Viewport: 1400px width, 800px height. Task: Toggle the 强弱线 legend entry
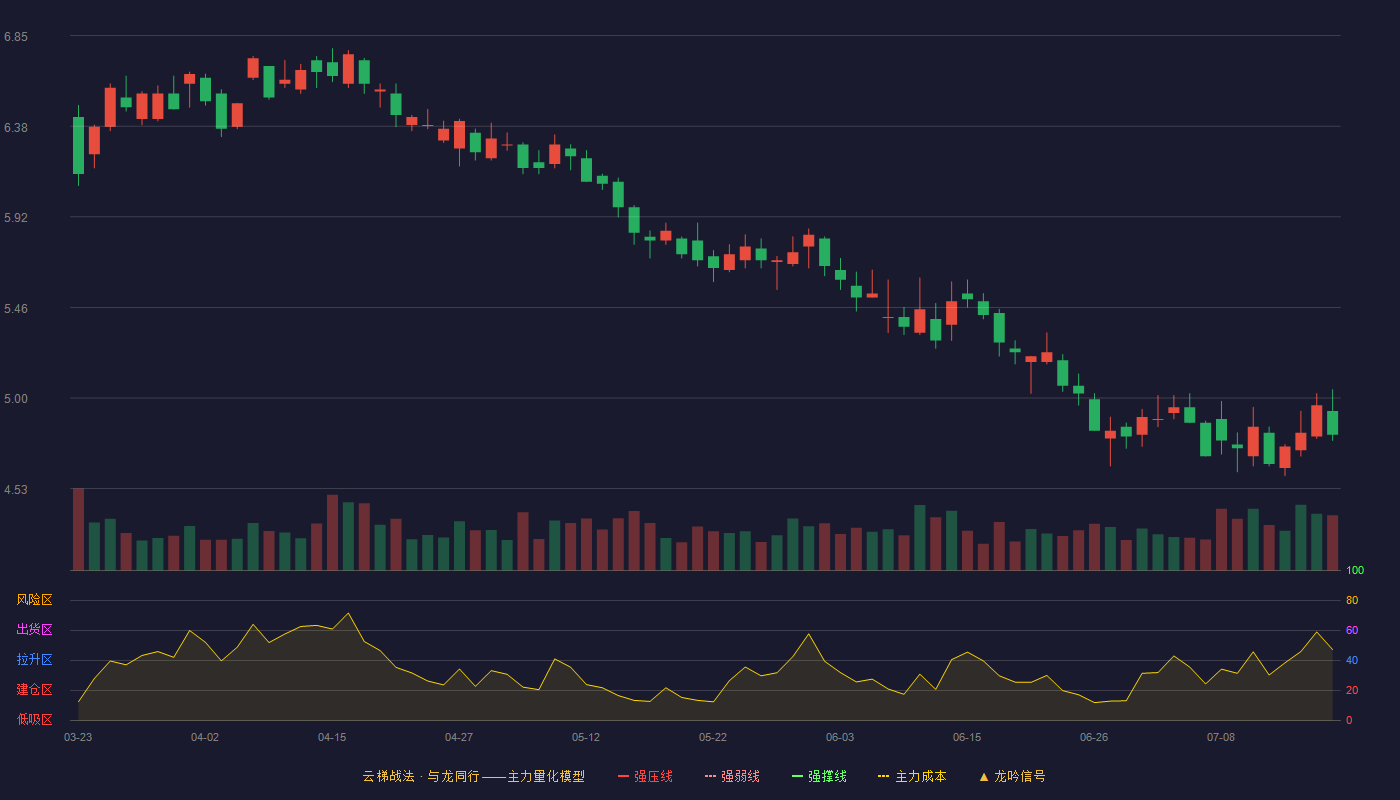tap(732, 776)
